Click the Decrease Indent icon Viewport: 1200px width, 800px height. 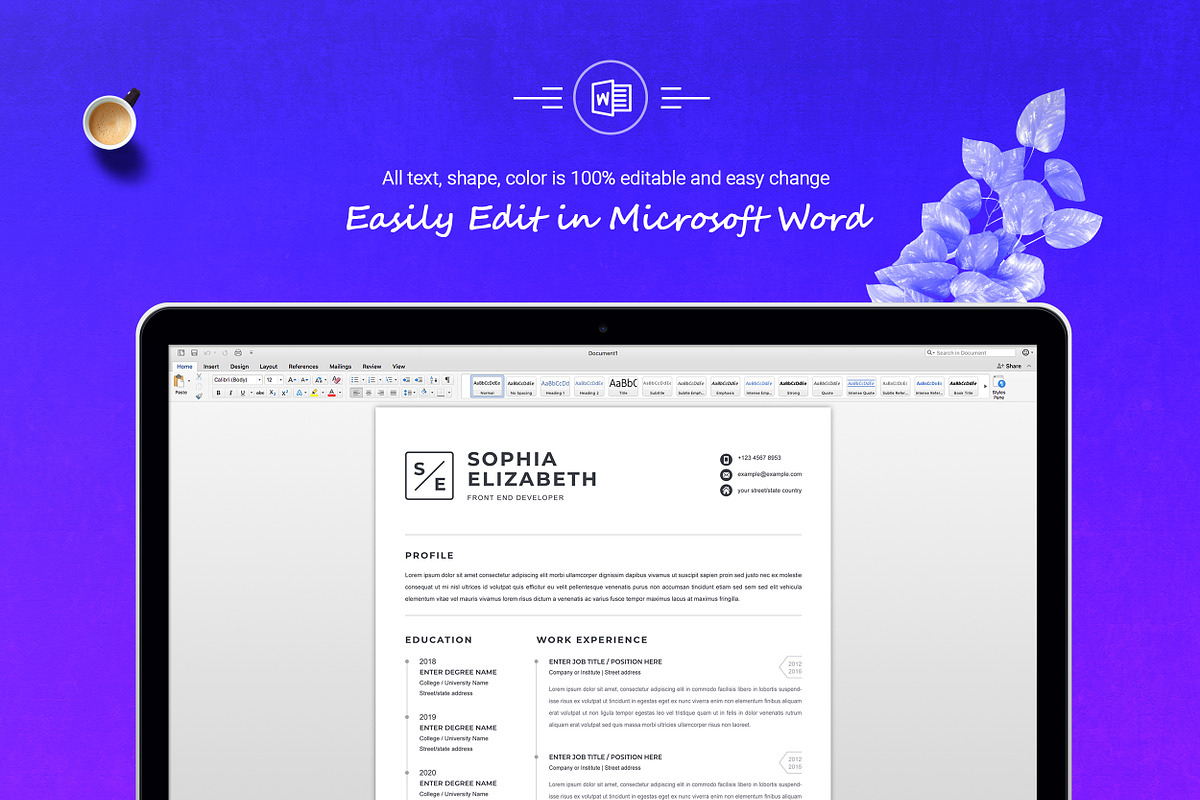tap(406, 380)
